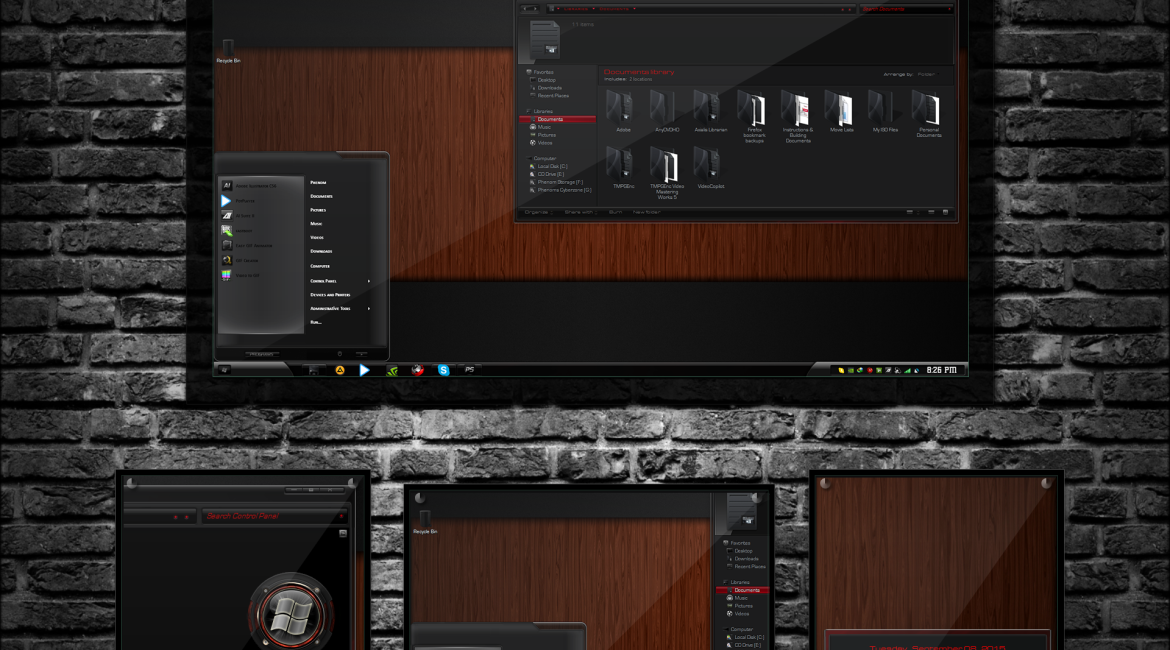
Task: Select Devices and Printers in Start menu
Action: tap(330, 295)
